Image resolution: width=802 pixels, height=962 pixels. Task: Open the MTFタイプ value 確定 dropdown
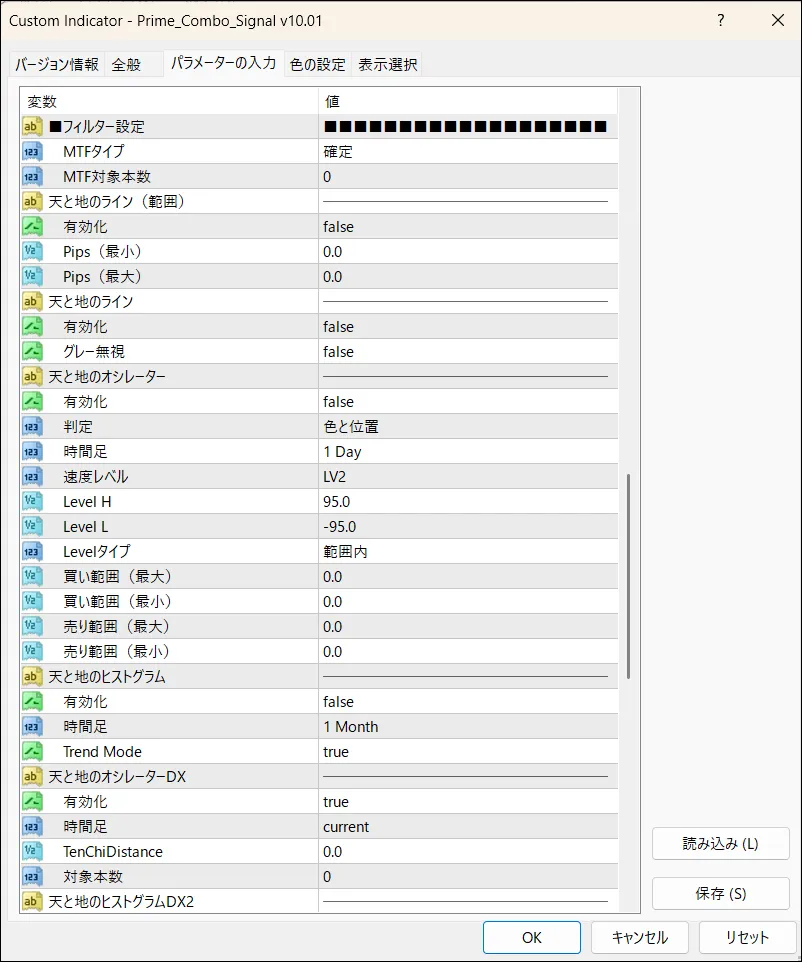(466, 152)
